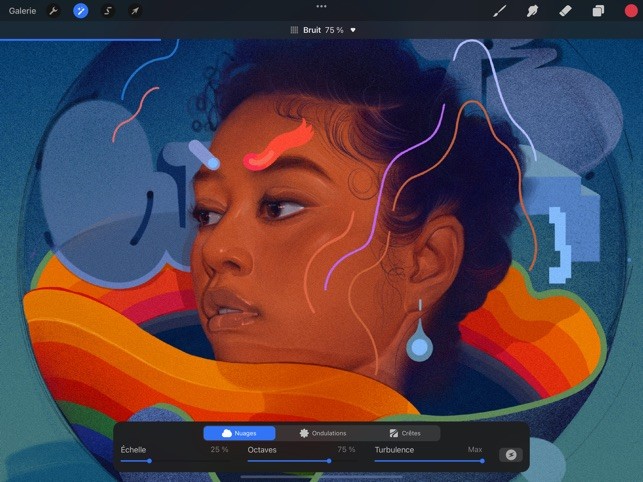This screenshot has height=482, width=643.
Task: Open the Galerie view
Action: [x=22, y=11]
